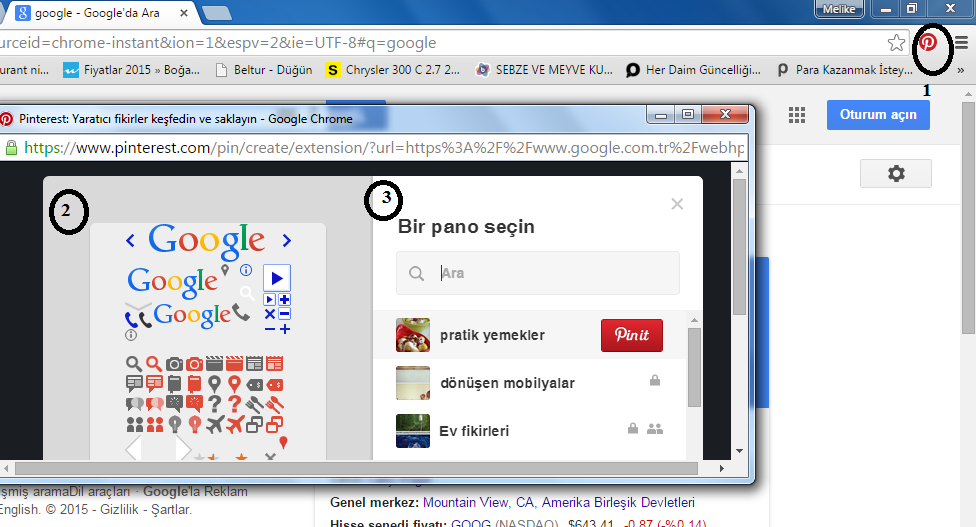Open the Mountain View, CA, link
The image size is (976, 527).
pos(479,502)
